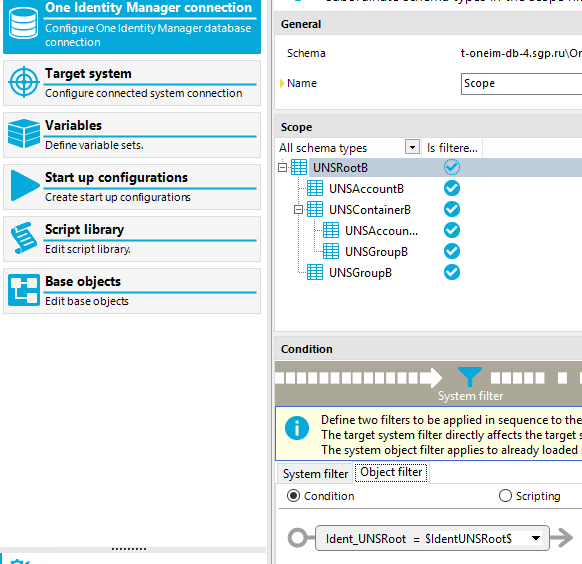Toggle the filtered checkmark for UNSContainerB

452,209
